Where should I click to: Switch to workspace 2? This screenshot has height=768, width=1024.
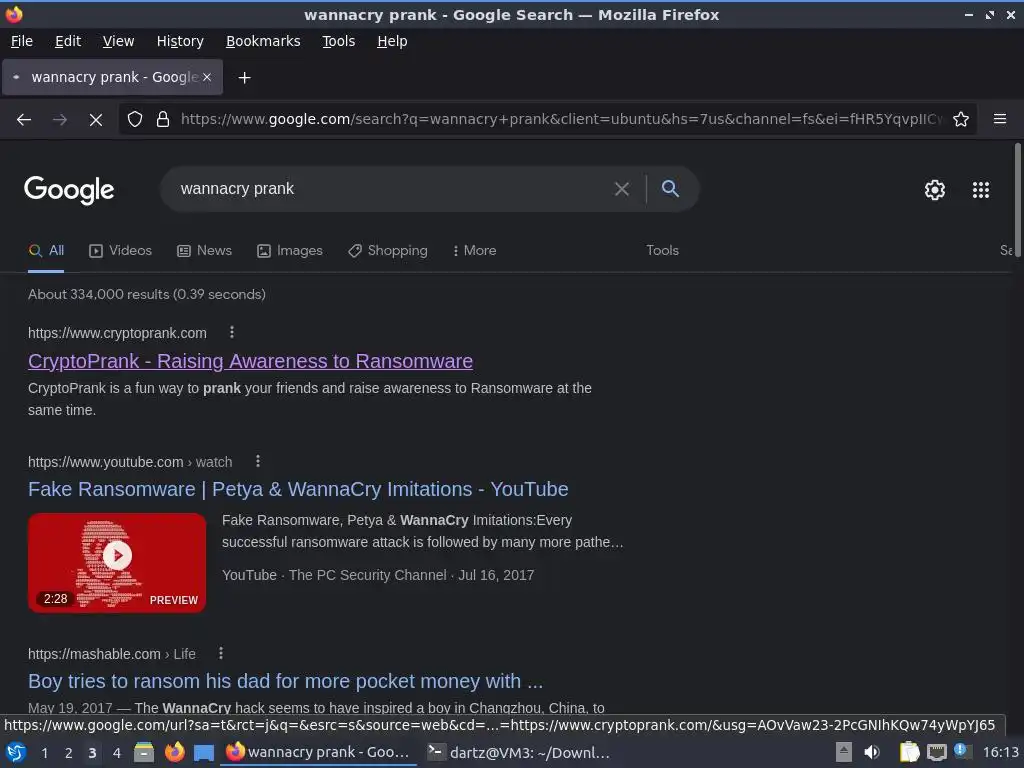pyautogui.click(x=68, y=753)
